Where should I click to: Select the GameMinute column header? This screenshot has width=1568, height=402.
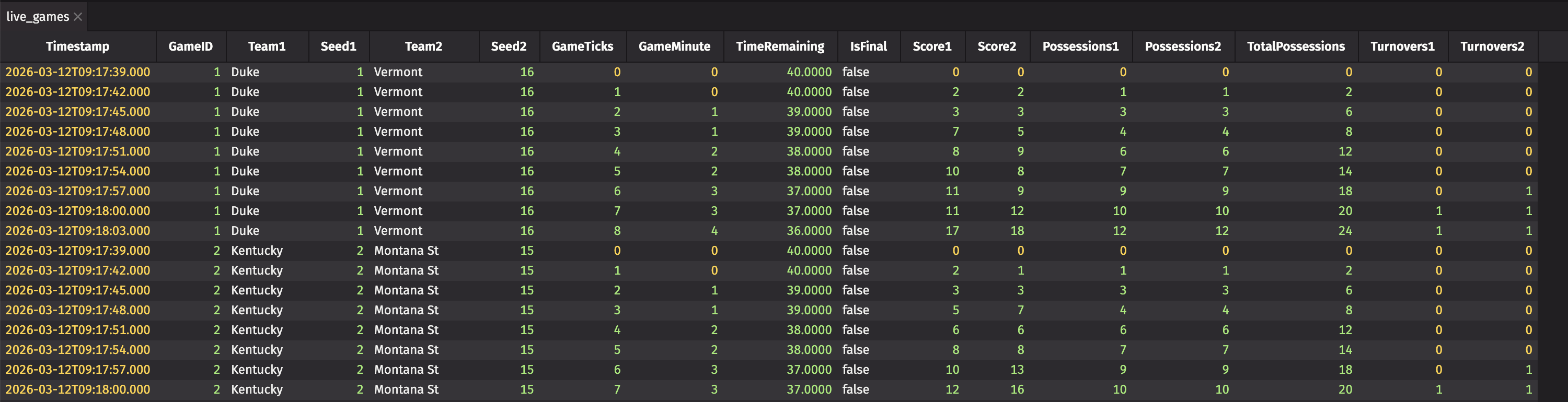click(x=674, y=46)
